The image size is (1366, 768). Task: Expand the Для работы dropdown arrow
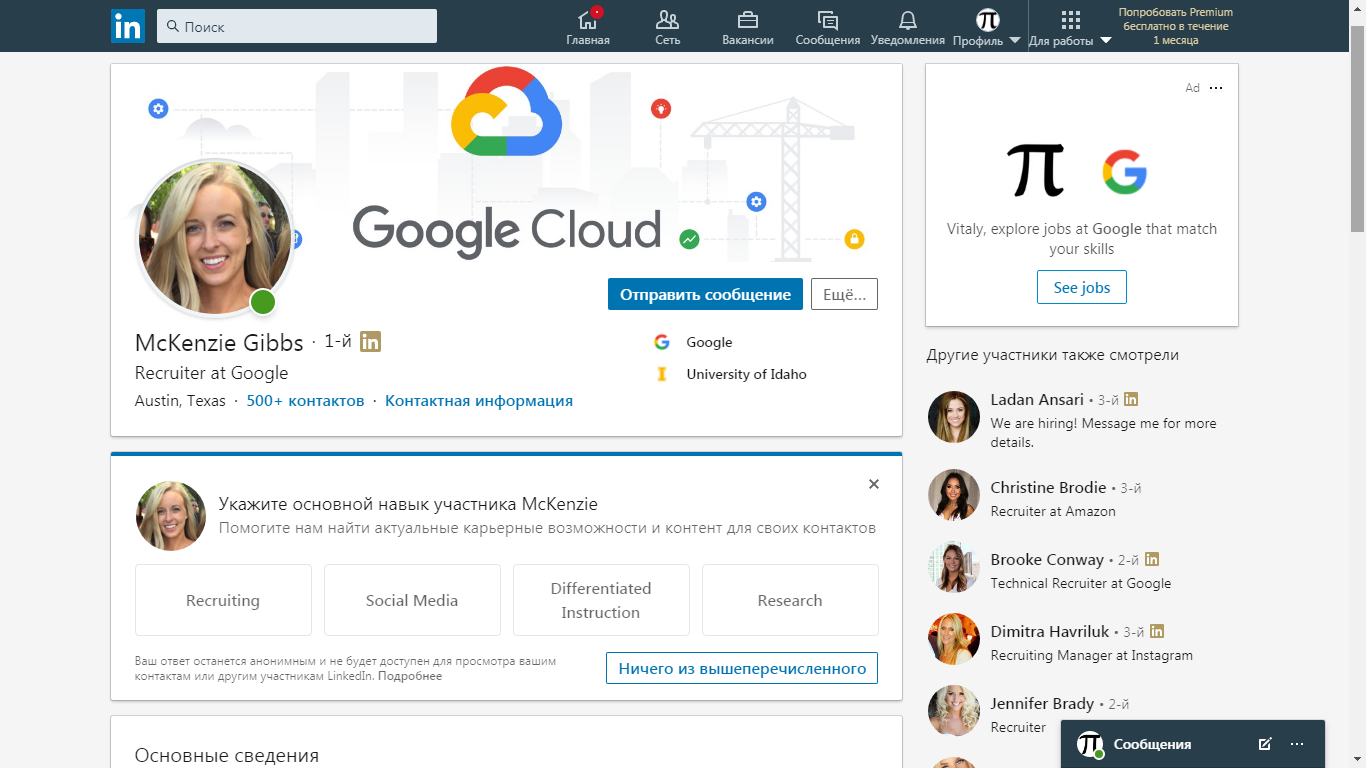pyautogui.click(x=1105, y=41)
